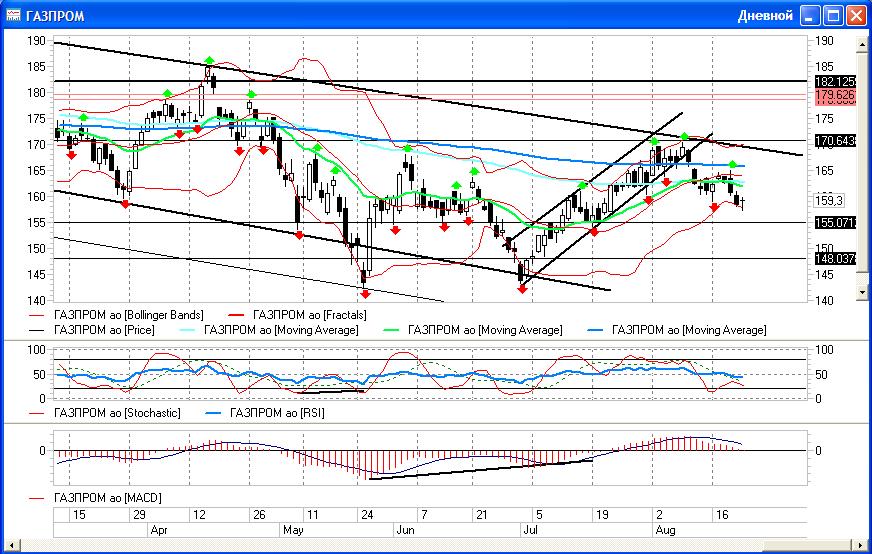Click the MACD divergence trendline in the bottom panel
872x554 pixels.
point(482,469)
